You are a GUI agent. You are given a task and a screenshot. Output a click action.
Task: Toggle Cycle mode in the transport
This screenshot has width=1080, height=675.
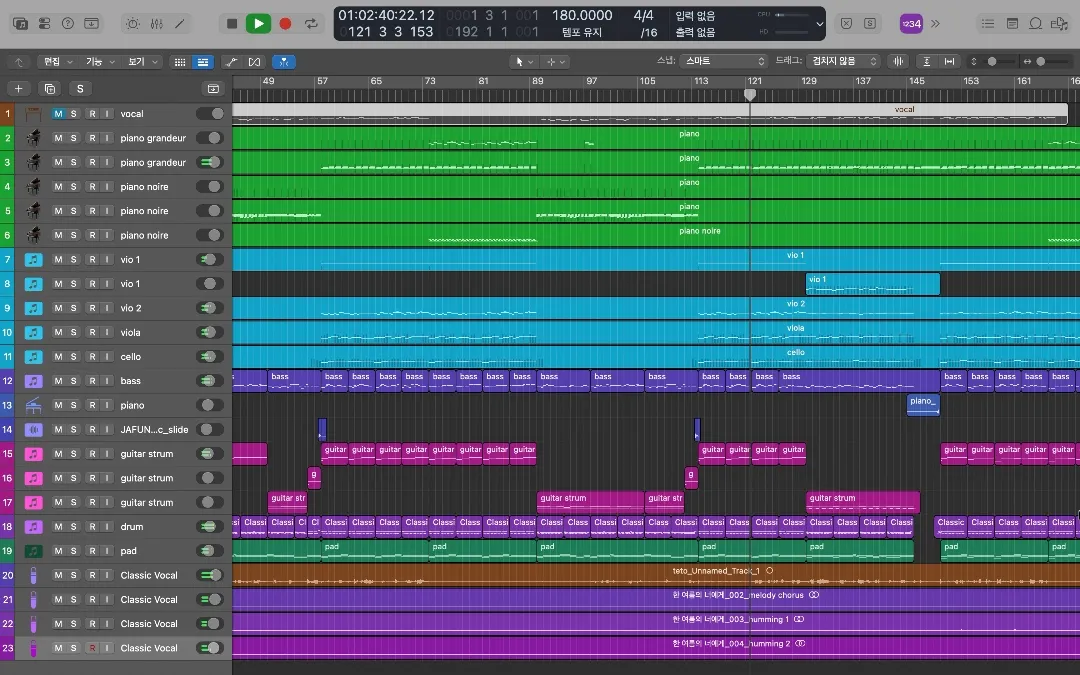(x=311, y=23)
